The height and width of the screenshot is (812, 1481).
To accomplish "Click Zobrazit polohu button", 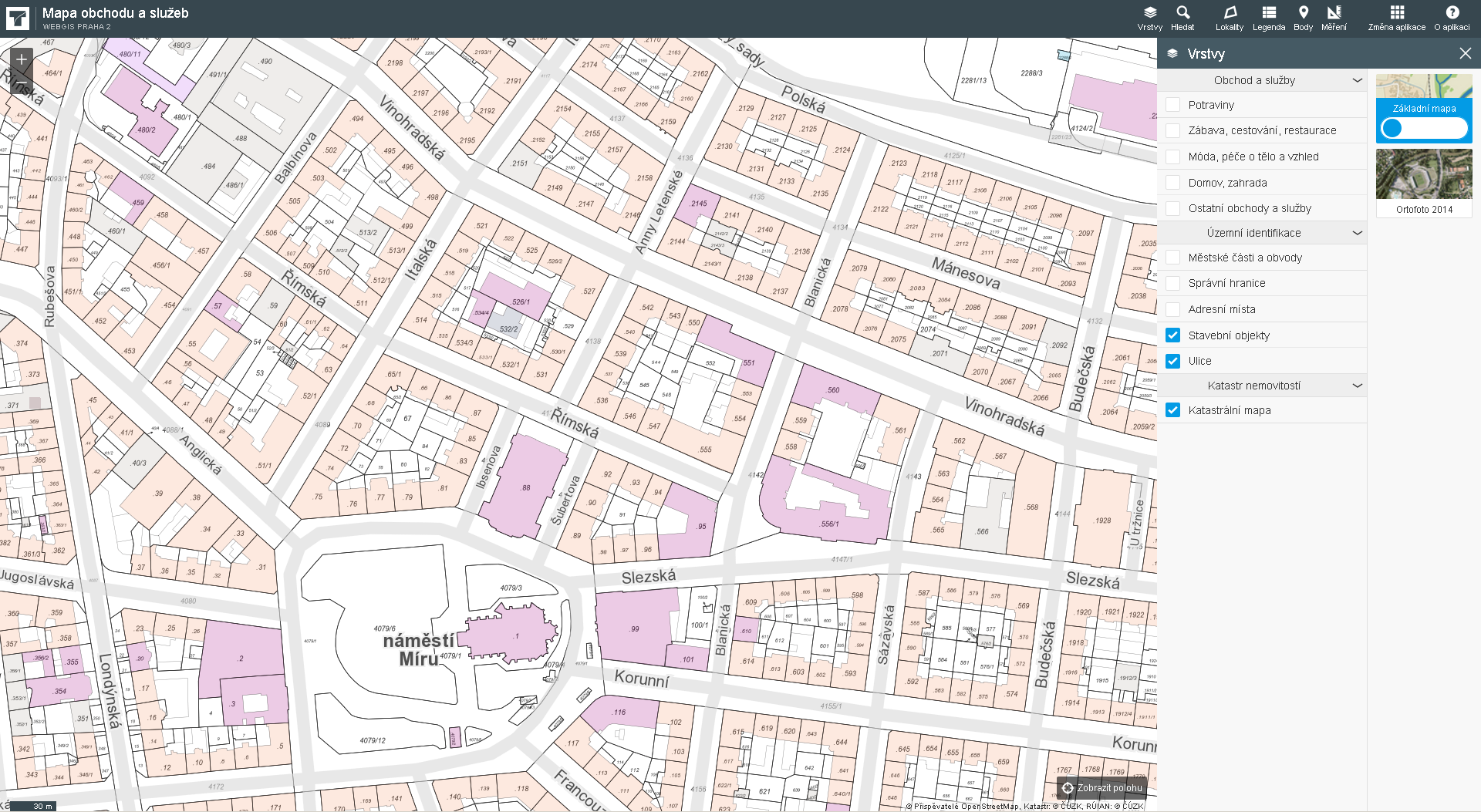I will (x=1101, y=788).
